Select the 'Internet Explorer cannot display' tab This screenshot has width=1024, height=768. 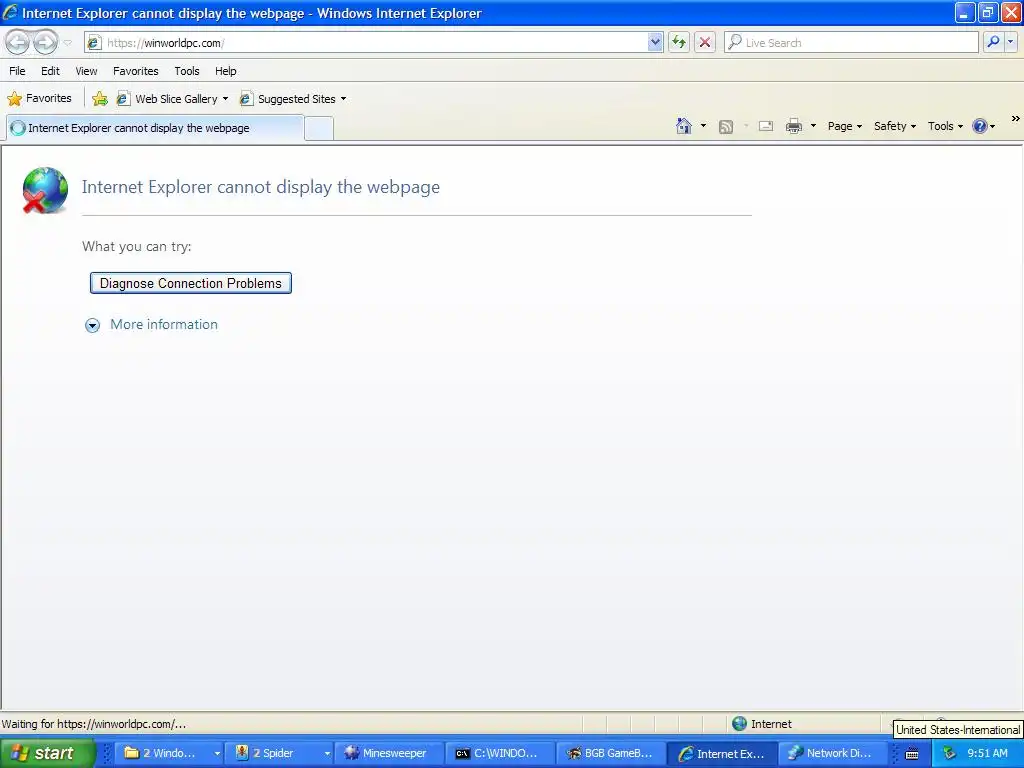[155, 128]
